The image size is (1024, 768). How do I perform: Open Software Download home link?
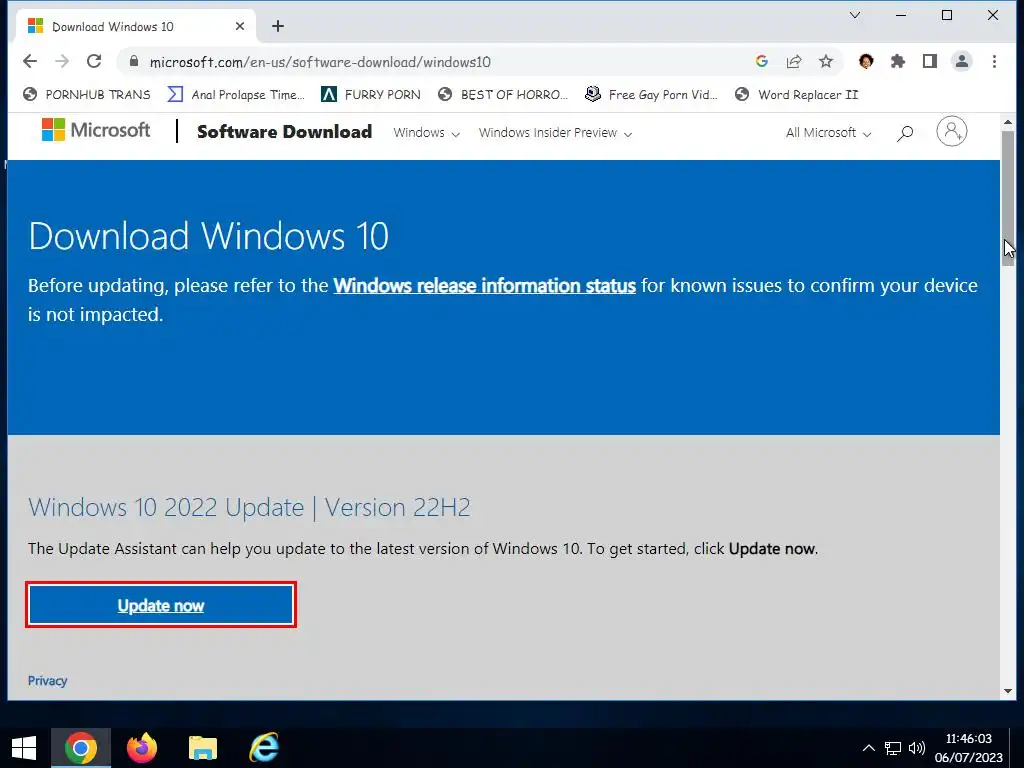tap(285, 132)
